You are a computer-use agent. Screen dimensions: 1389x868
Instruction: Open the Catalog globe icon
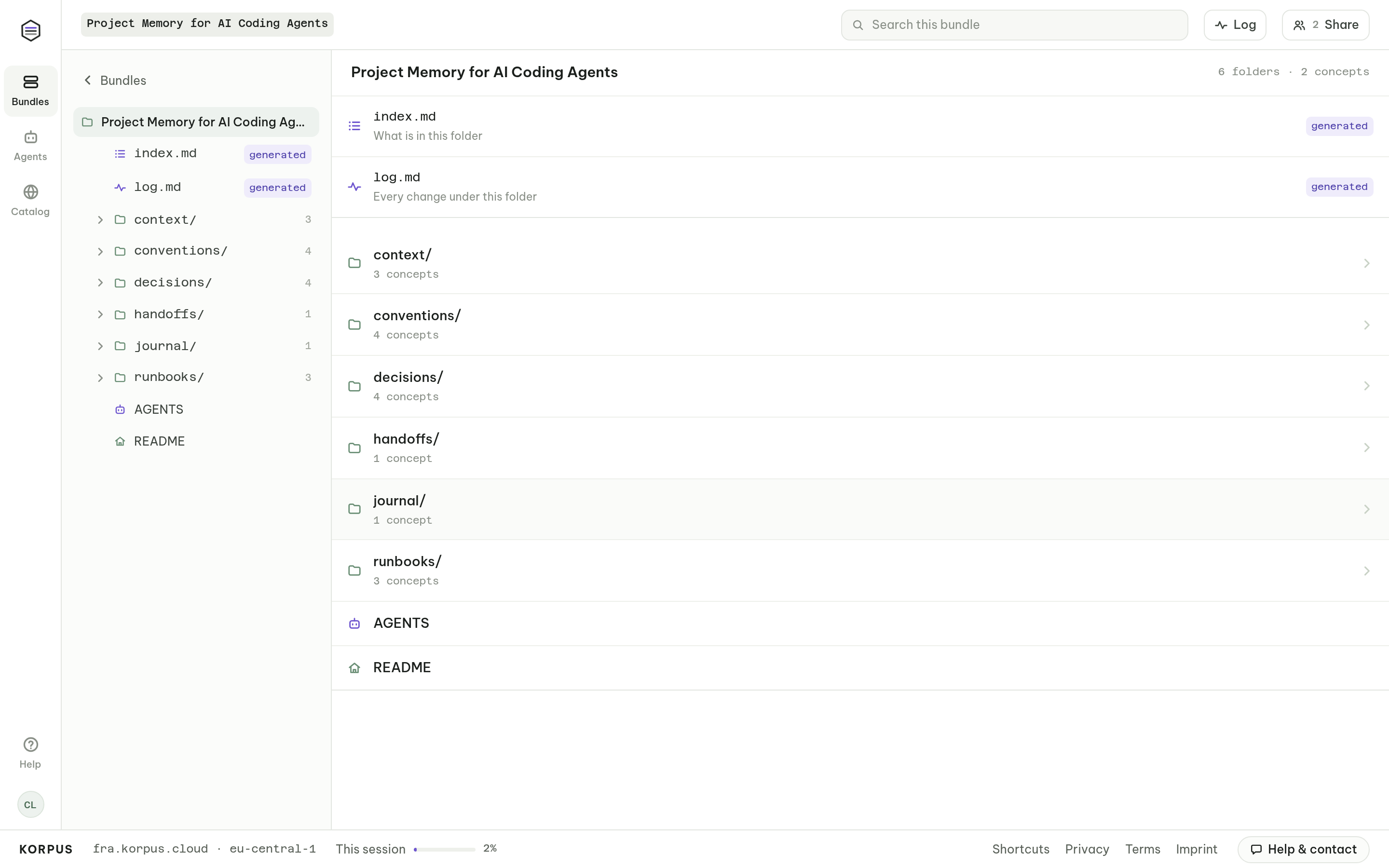coord(30,192)
